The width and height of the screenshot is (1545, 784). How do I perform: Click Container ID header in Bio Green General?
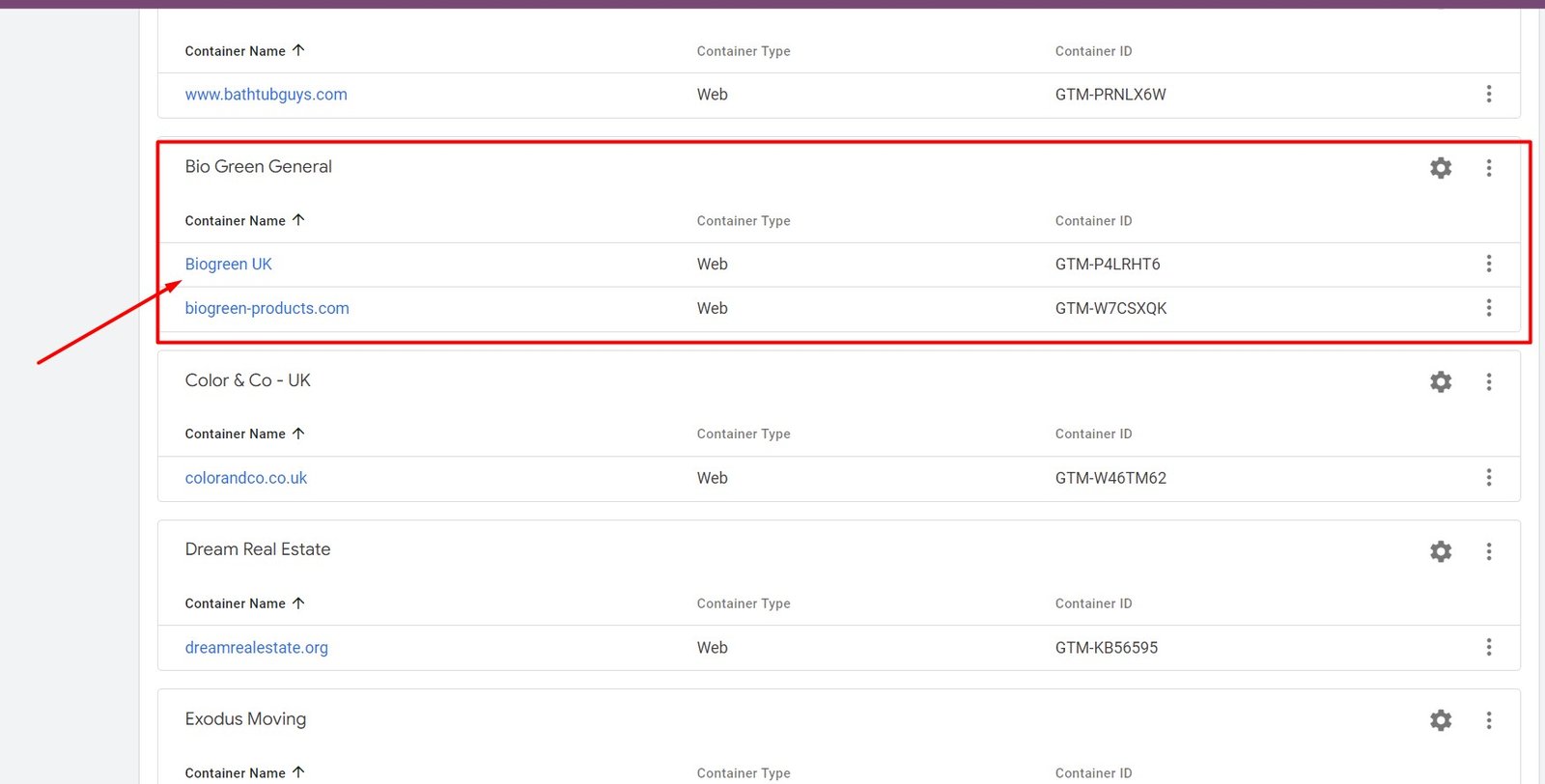(1093, 221)
